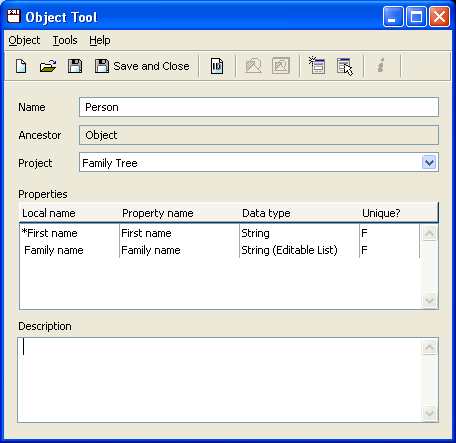Screen dimensions: 456x443
Task: Click the second greyed framed picture icon
Action: click(x=281, y=66)
